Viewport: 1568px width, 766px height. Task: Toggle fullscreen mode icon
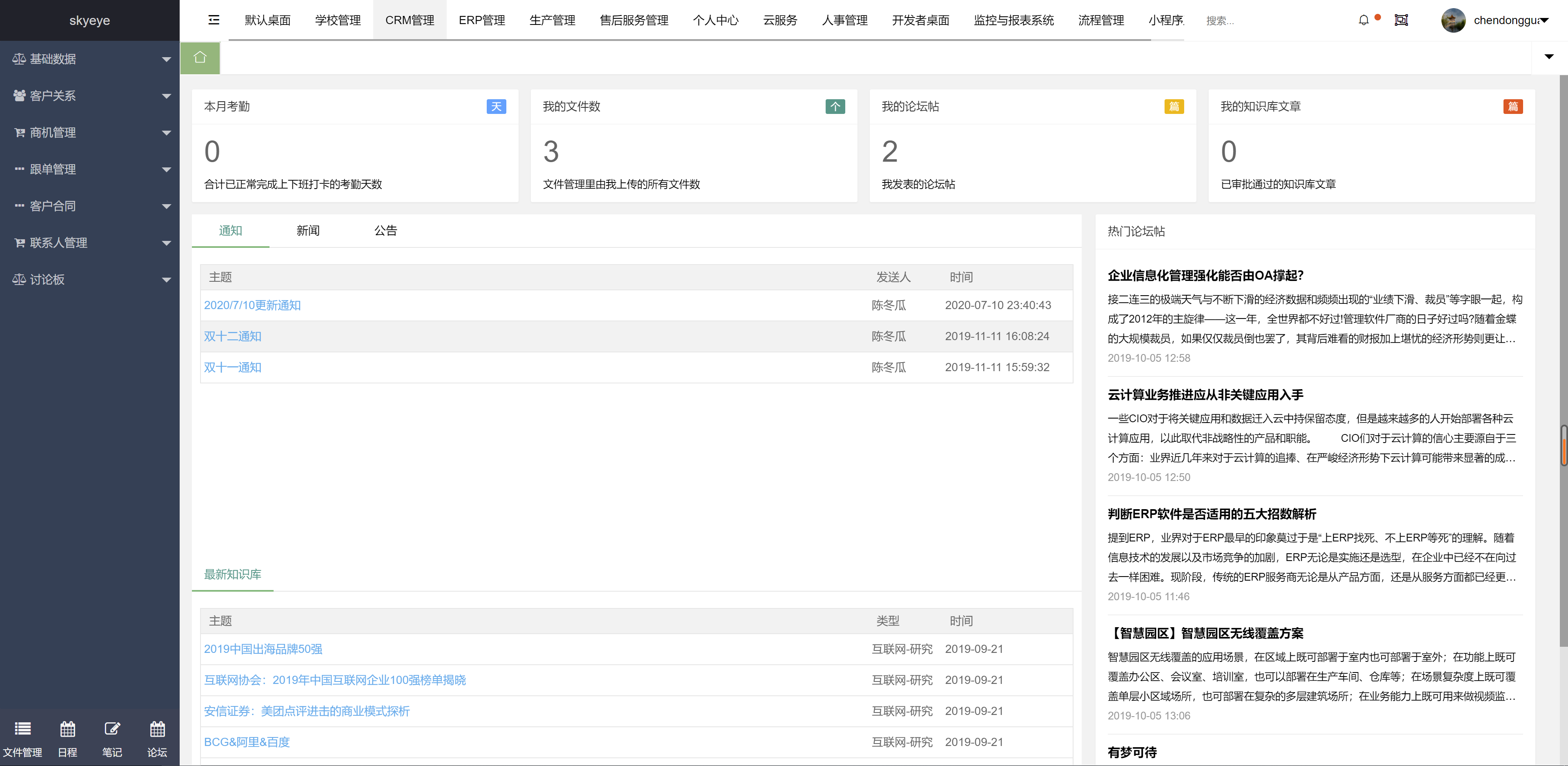[x=1401, y=20]
